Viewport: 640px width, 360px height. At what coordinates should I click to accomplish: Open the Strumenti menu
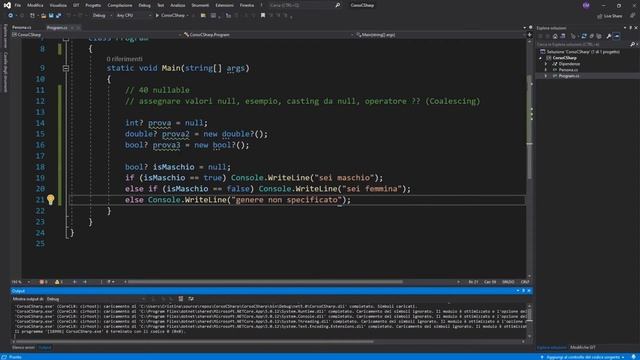(200, 5)
